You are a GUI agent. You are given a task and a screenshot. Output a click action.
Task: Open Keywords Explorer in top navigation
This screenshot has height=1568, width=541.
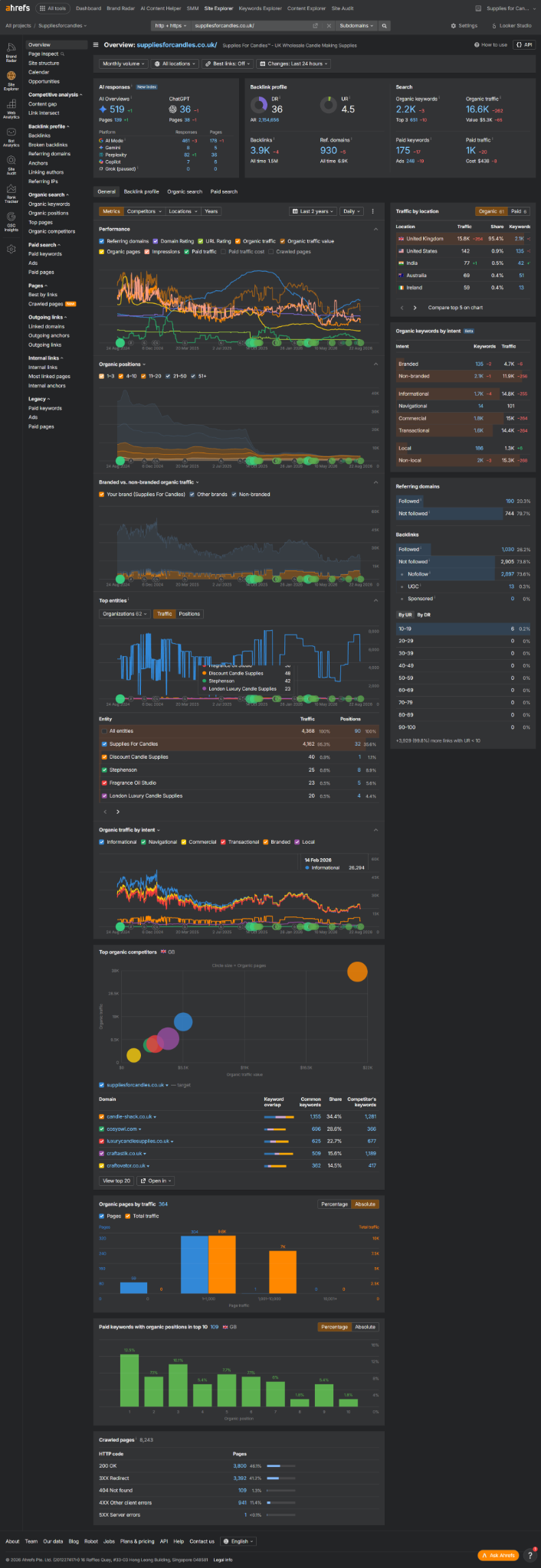point(261,8)
